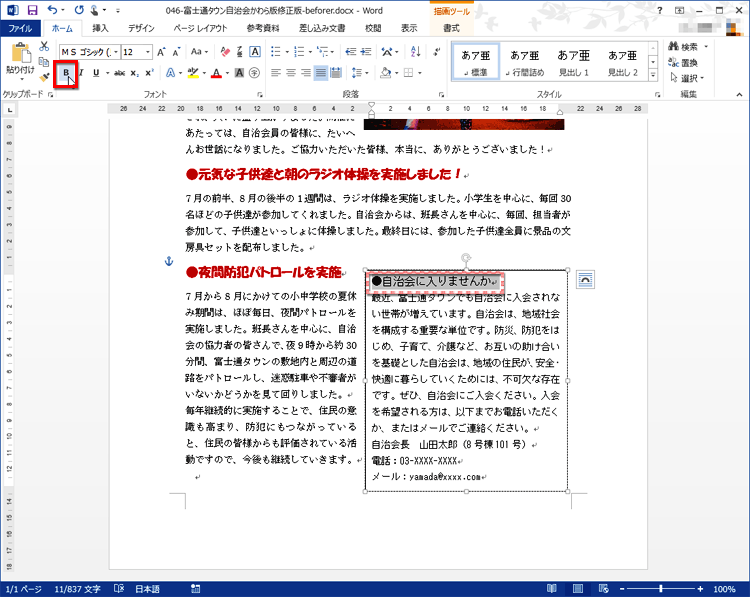Open the bullet list dropdown arrow
Screen dimensions: 750x597
[x=287, y=52]
